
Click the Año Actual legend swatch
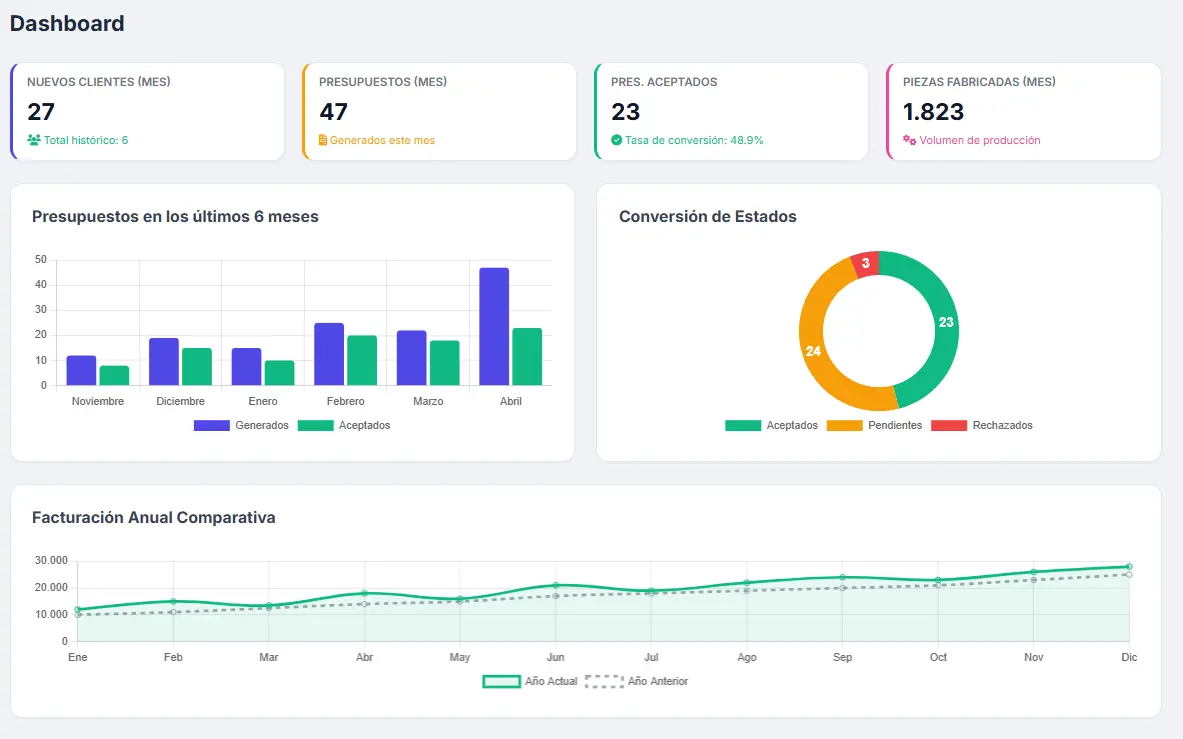pyautogui.click(x=502, y=681)
